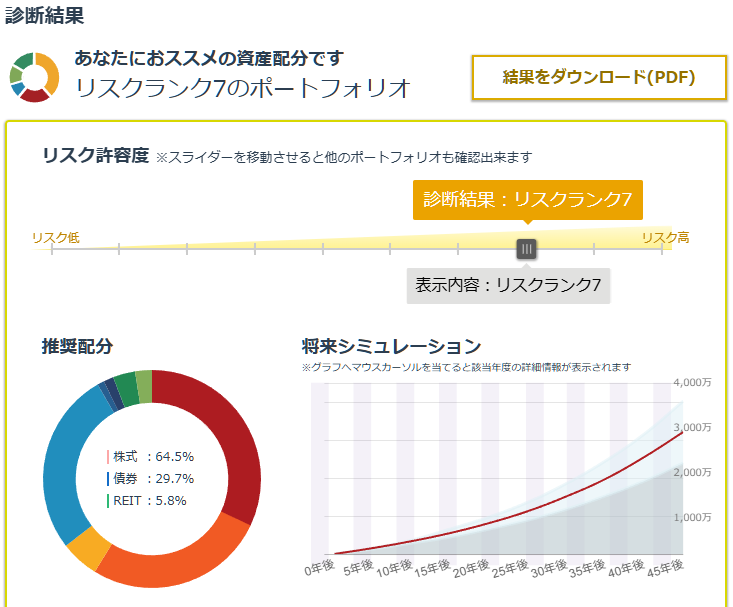Click the slider tick just left of handle
The height and width of the screenshot is (607, 733).
click(459, 249)
